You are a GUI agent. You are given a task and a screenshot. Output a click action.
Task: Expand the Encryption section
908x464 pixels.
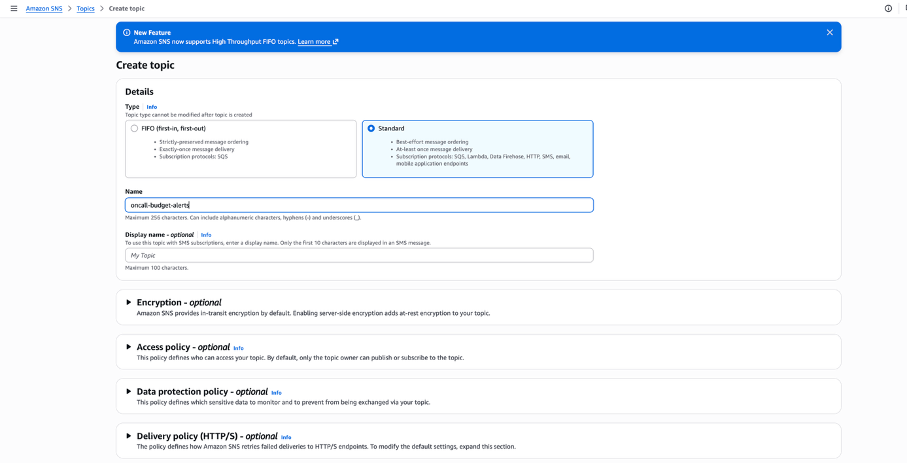click(x=129, y=302)
